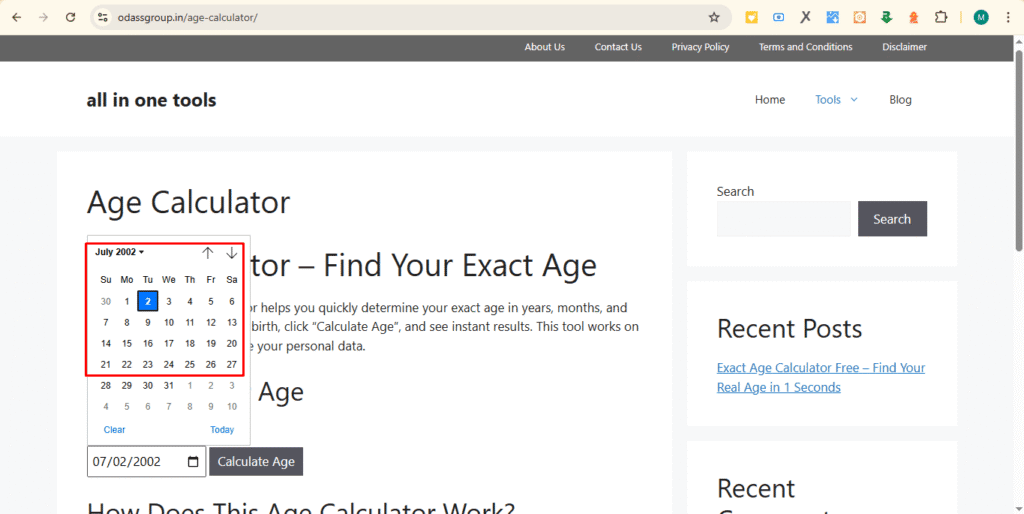Select the highlighted date 2 in the calendar
1024x514 pixels.
[148, 301]
